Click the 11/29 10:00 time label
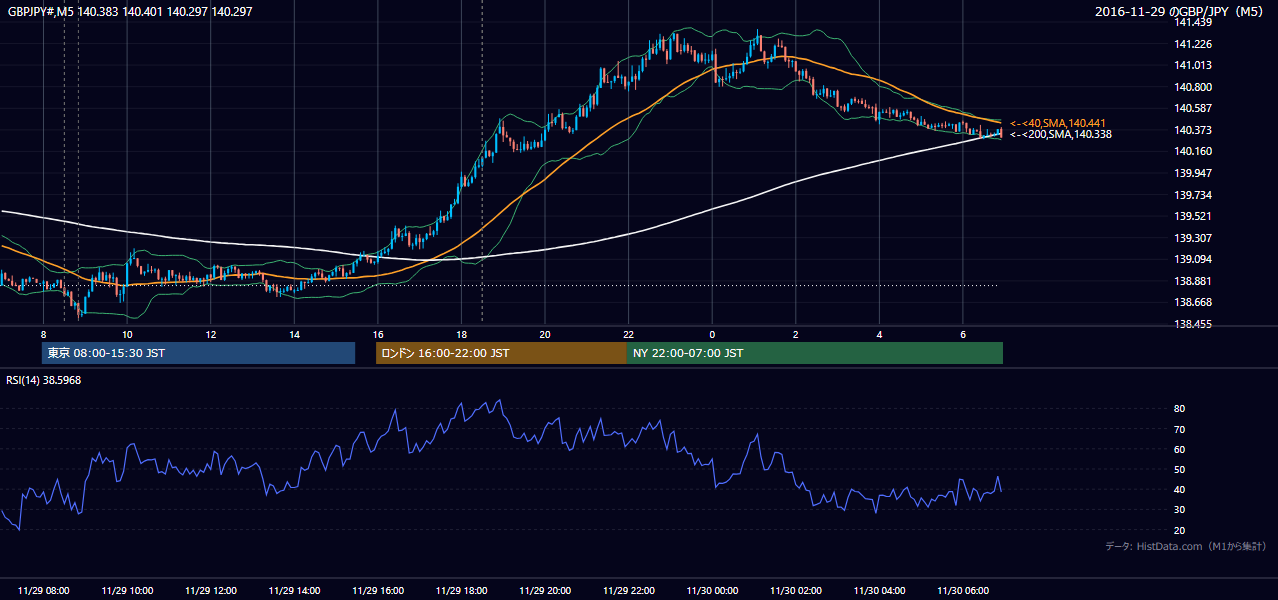Viewport: 1278px width, 600px height. (x=127, y=590)
